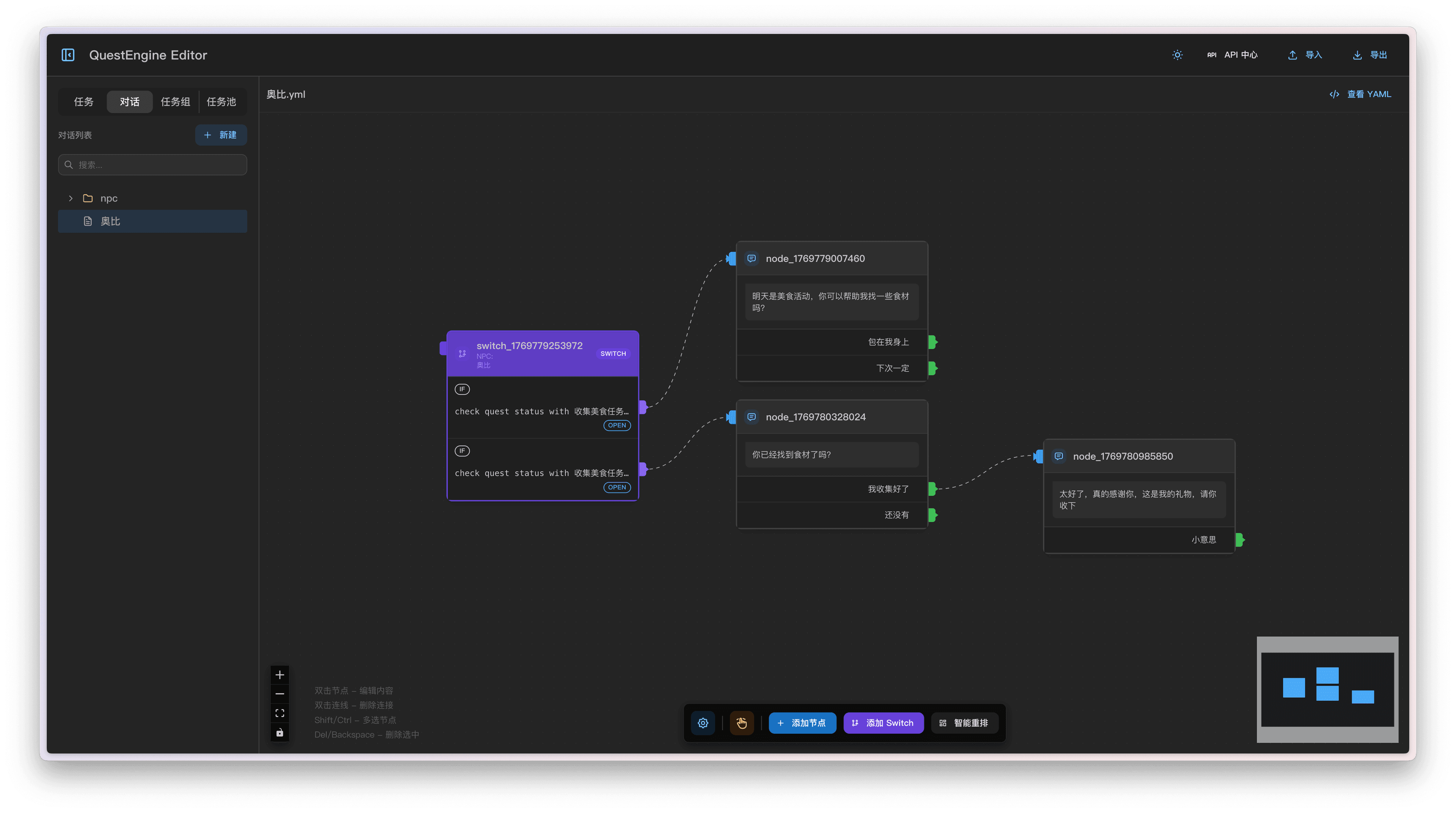The width and height of the screenshot is (1456, 813).
Task: Click the 添加节点 button
Action: coord(802,723)
